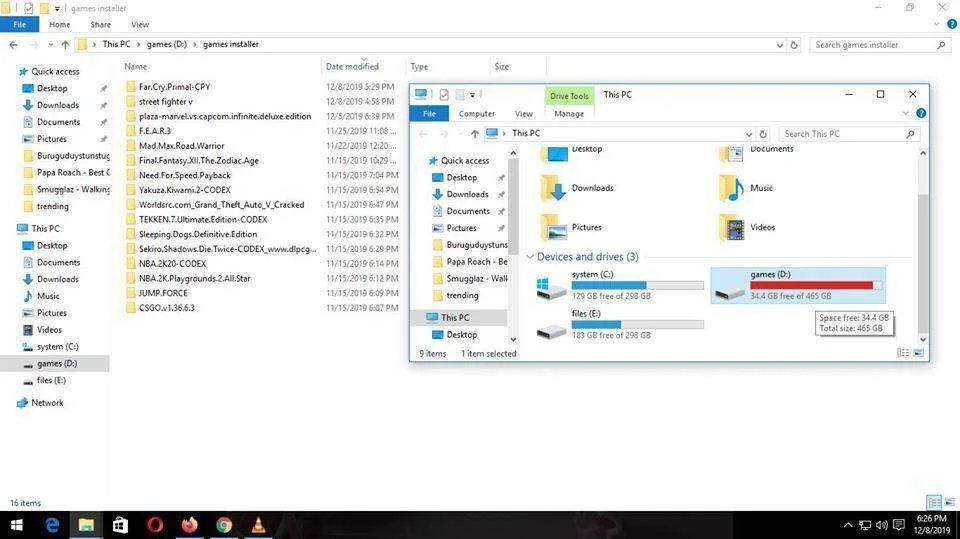Viewport: 960px width, 539px height.
Task: Switch games installer window to details view
Action: click(934, 503)
